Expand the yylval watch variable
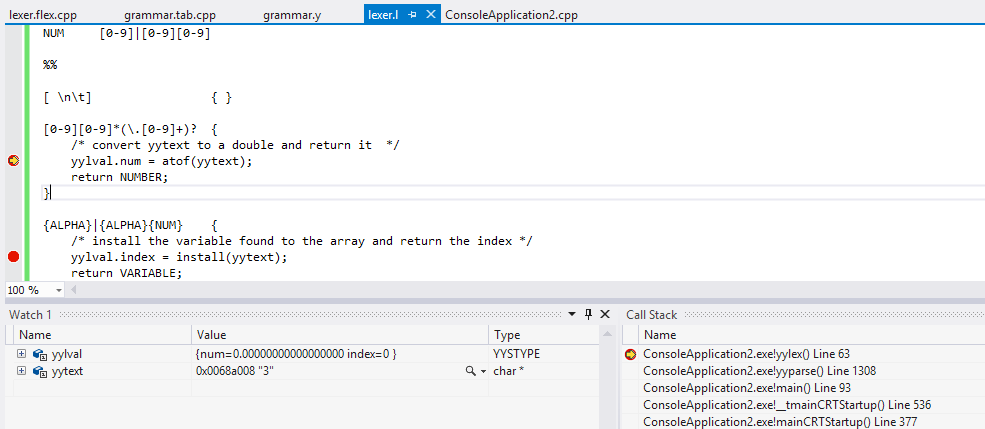Viewport: 985px width, 429px height. click(21, 354)
